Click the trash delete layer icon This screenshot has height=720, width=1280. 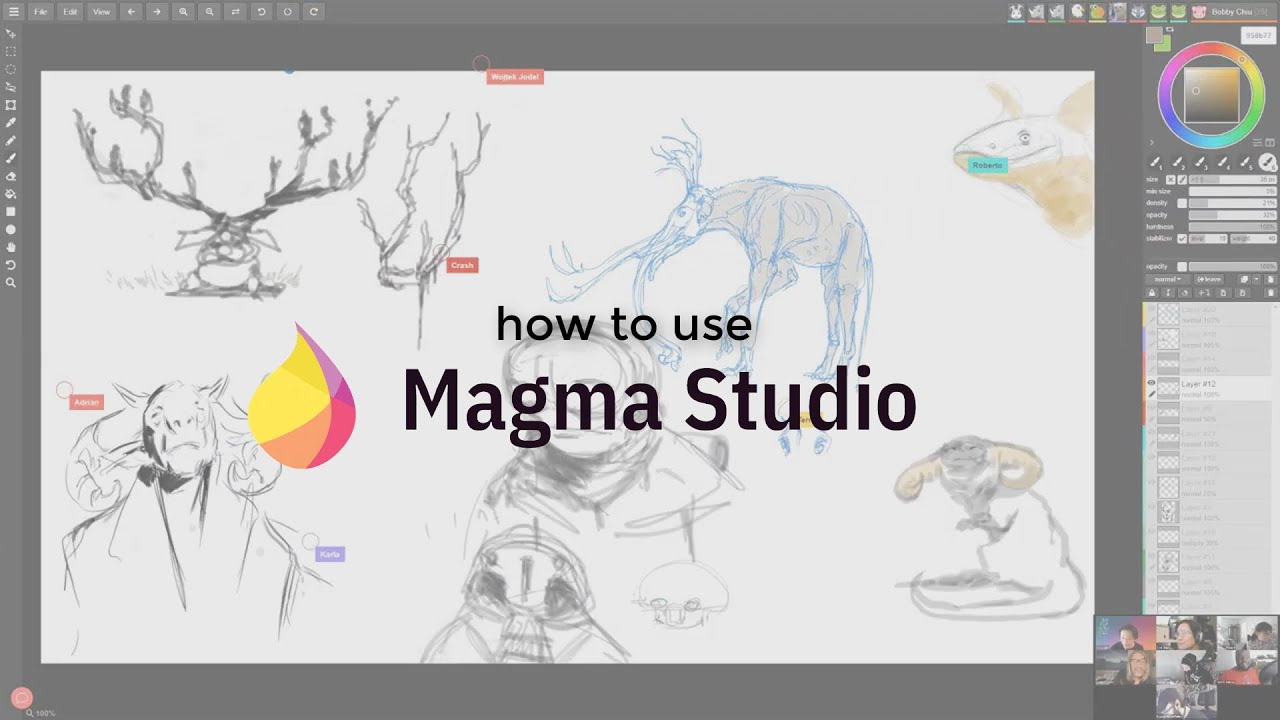click(1270, 293)
